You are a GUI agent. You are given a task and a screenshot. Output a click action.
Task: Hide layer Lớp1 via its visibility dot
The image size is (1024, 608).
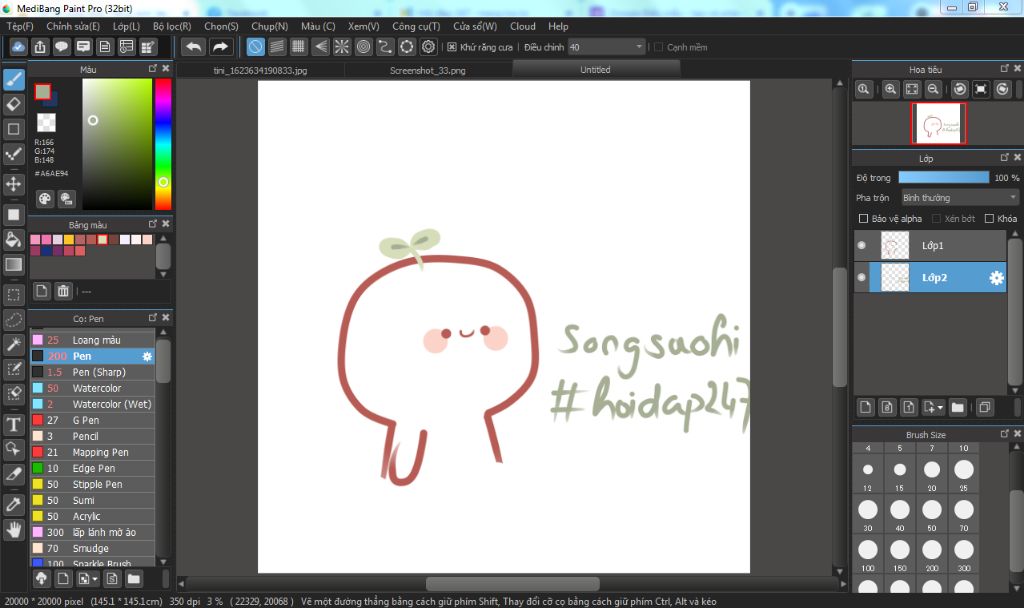(861, 246)
